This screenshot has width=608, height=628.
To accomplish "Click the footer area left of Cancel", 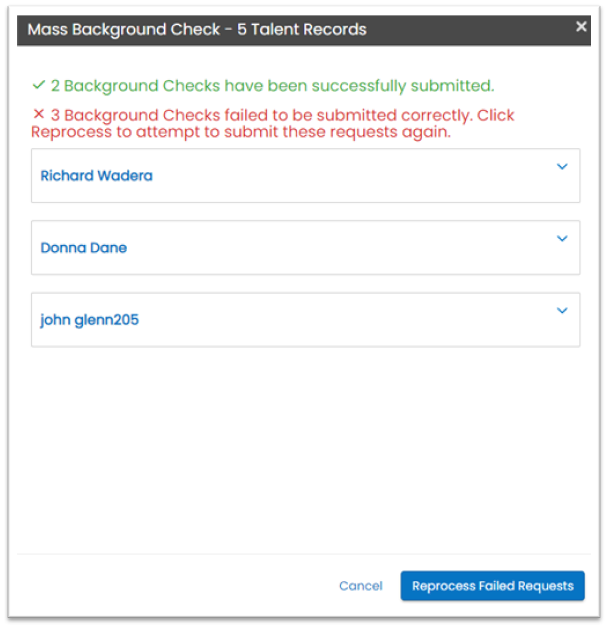I will [x=170, y=586].
